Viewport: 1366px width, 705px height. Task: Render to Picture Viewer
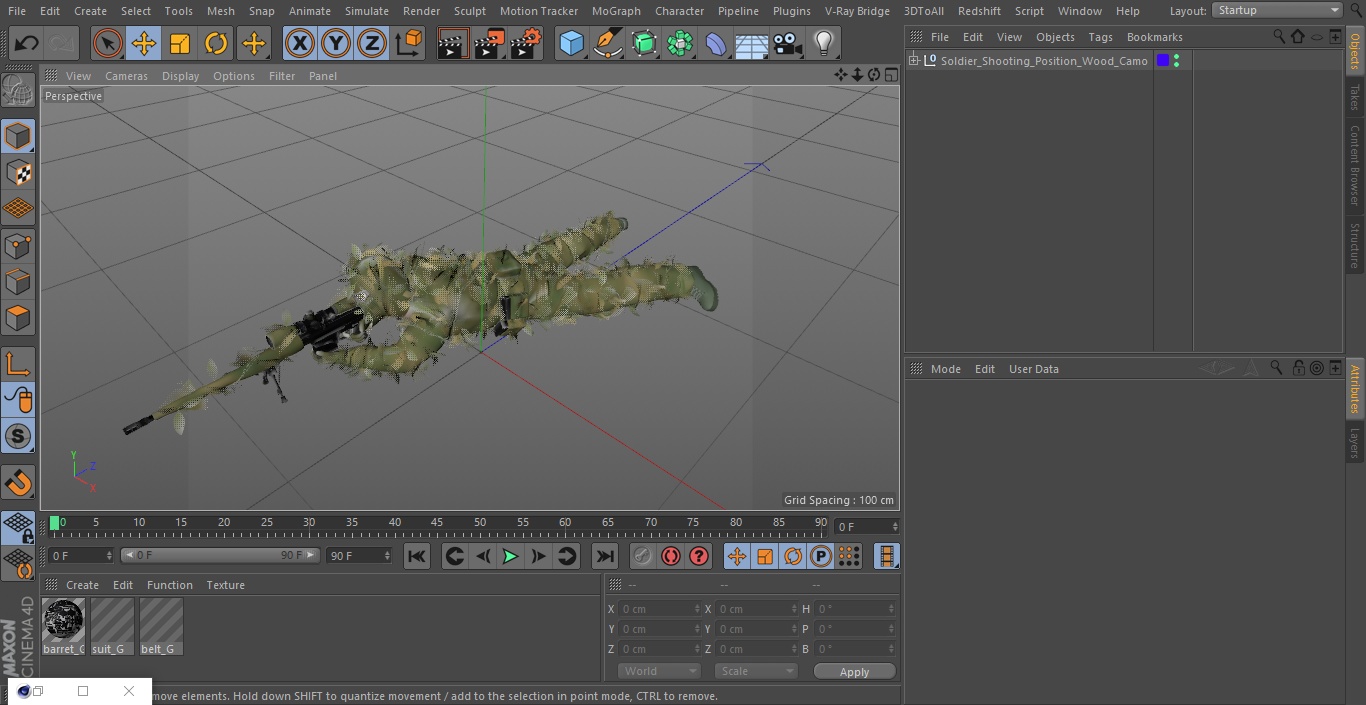click(489, 43)
